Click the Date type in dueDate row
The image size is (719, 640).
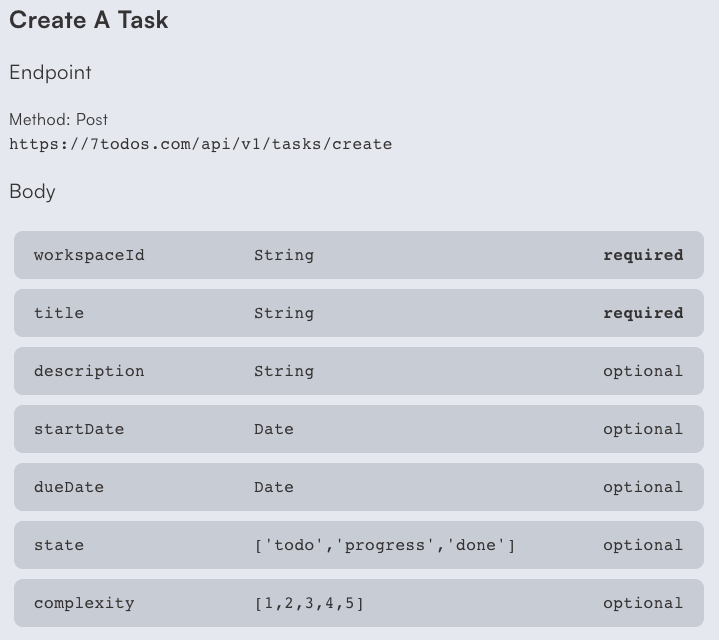pyautogui.click(x=274, y=487)
